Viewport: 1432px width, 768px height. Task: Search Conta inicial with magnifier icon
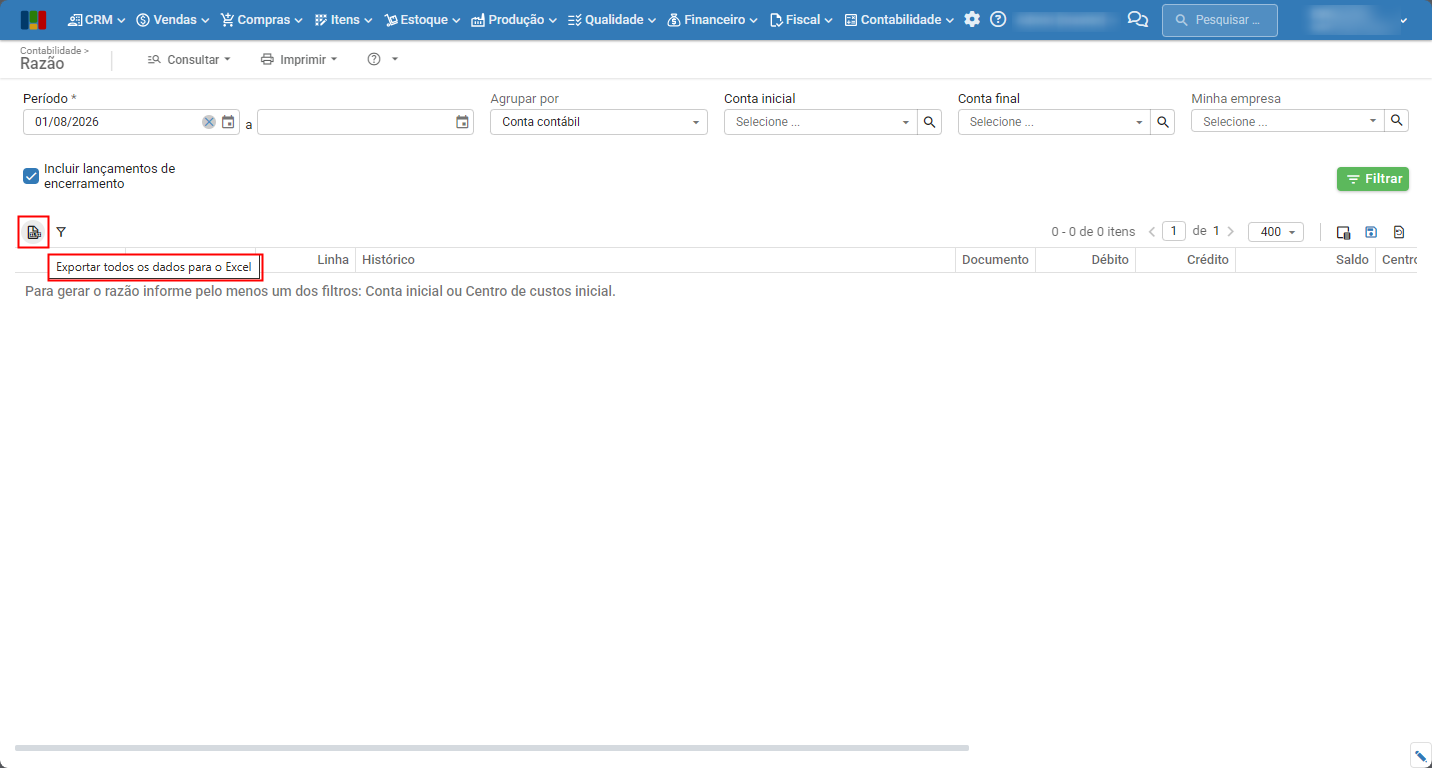click(929, 122)
